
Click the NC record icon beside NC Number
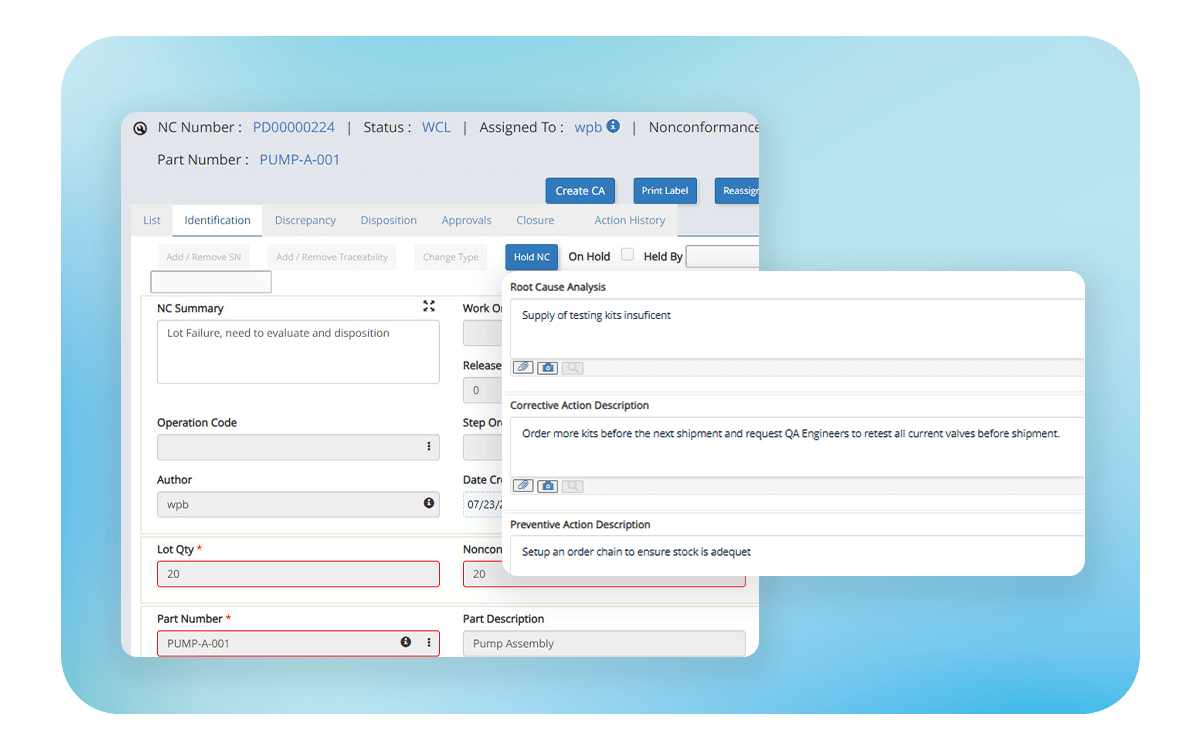(x=140, y=128)
